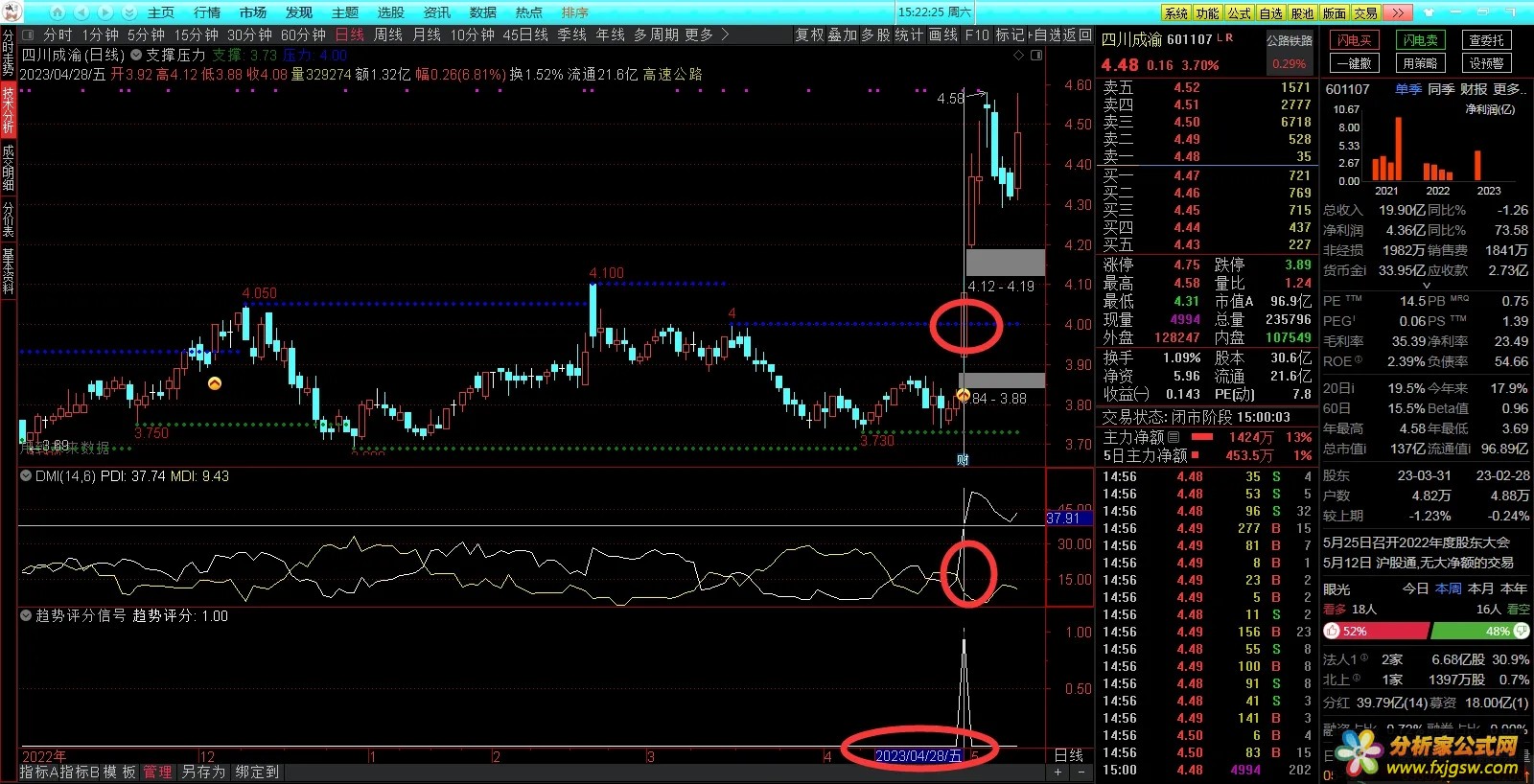Open the 技术分析 left sidebar tab
This screenshot has width=1534, height=784.
pos(8,110)
